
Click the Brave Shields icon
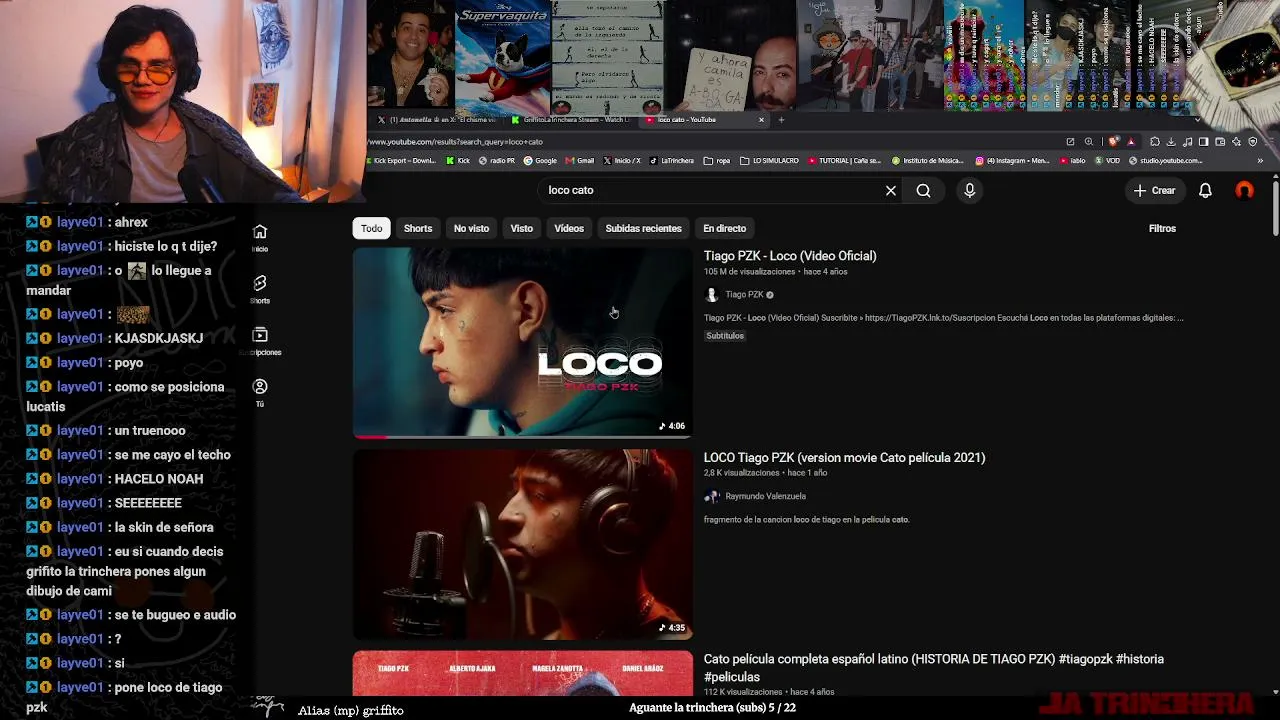click(1113, 142)
